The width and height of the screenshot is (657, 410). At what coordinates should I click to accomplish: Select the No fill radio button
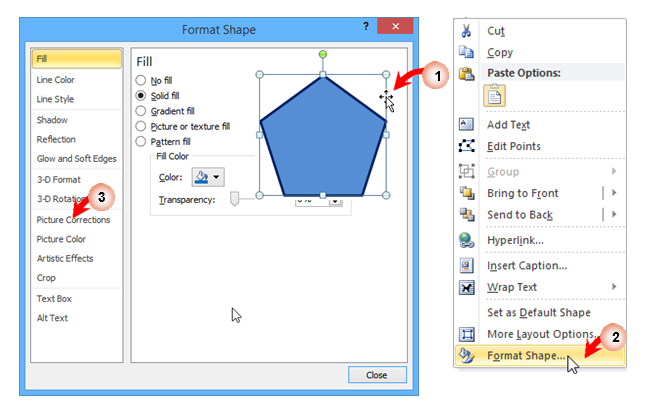coord(141,79)
